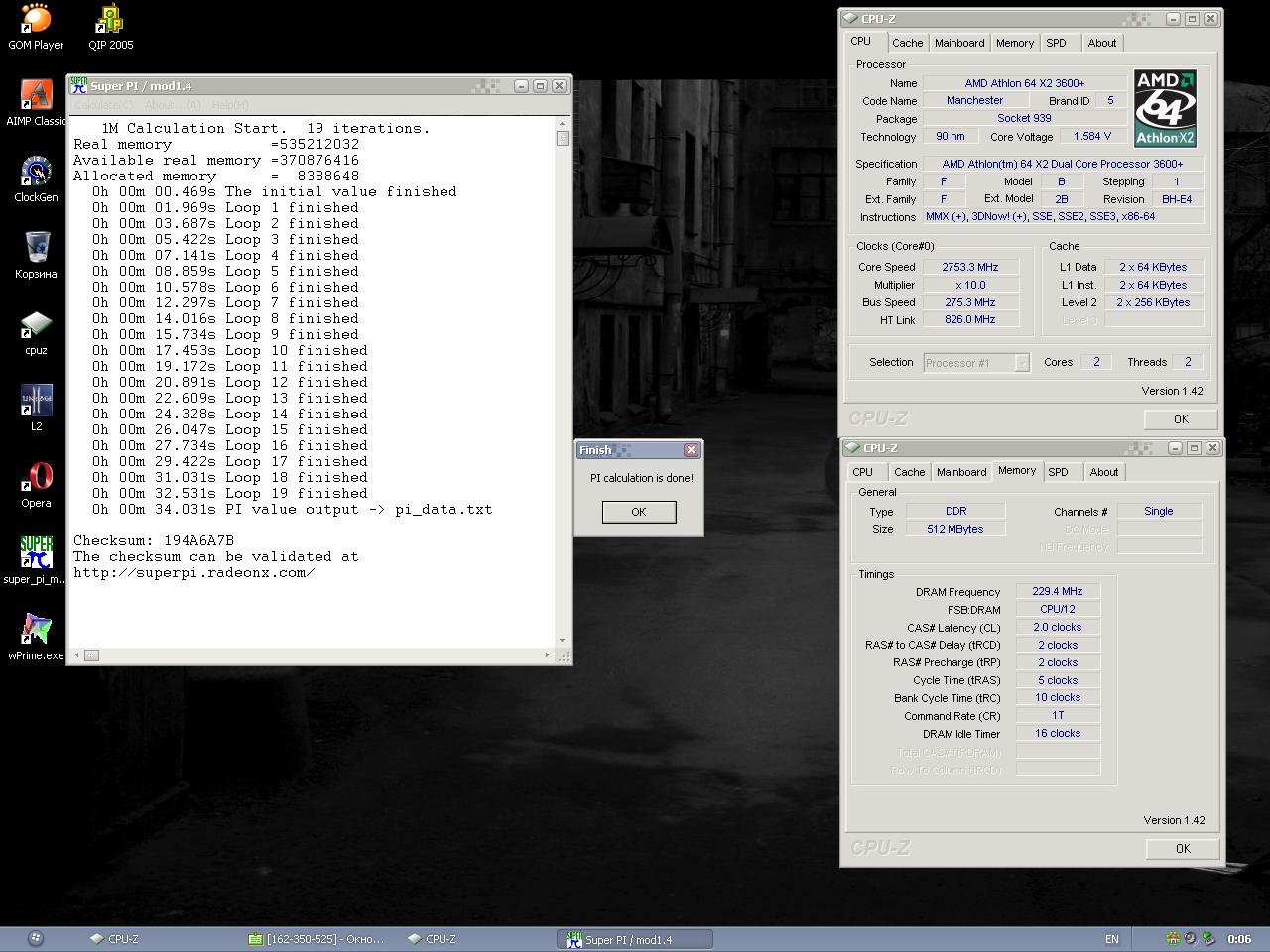Click first system tray icon
1270x952 pixels.
click(x=1173, y=939)
